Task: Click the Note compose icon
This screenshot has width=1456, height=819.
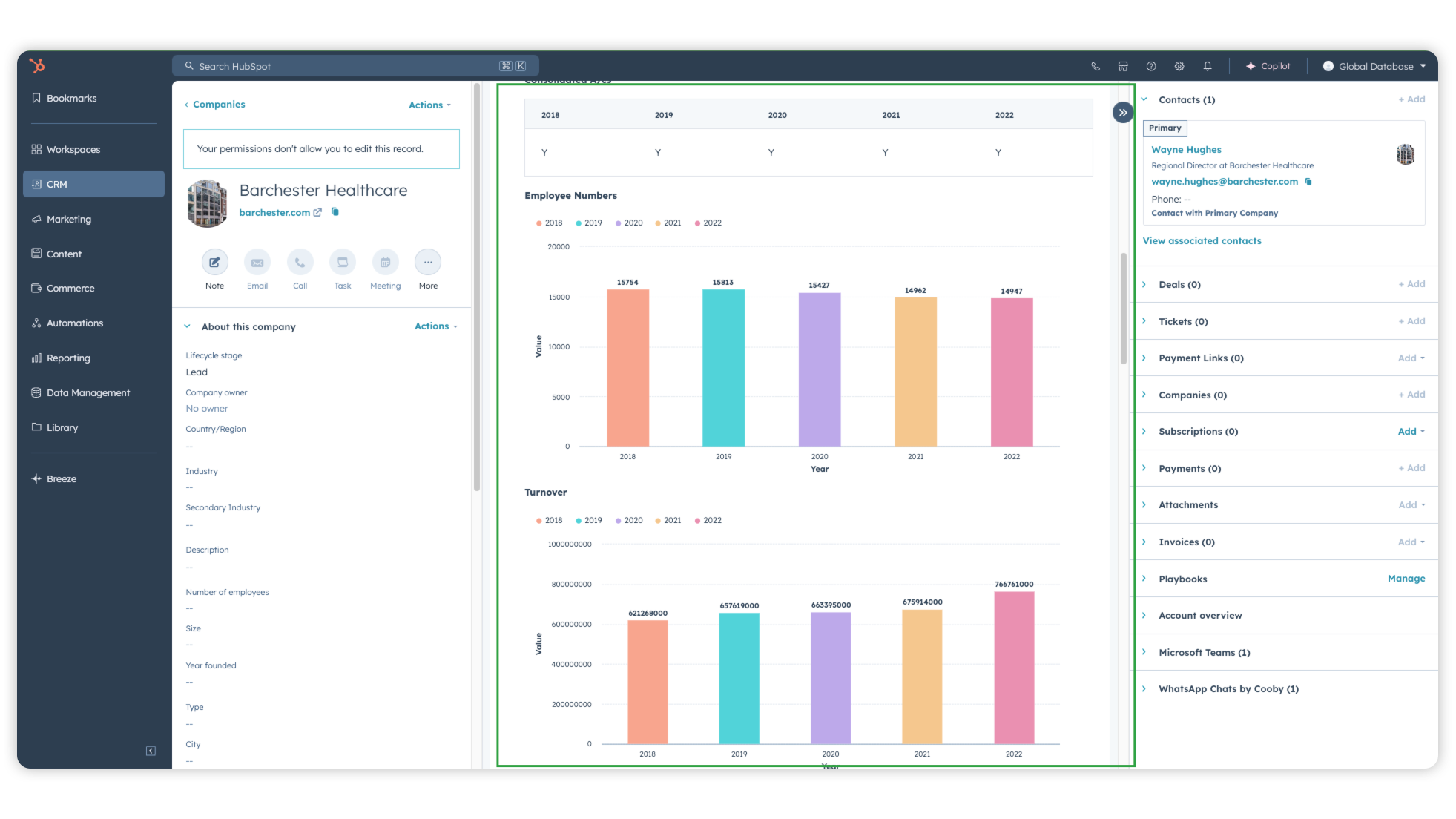Action: (x=214, y=262)
